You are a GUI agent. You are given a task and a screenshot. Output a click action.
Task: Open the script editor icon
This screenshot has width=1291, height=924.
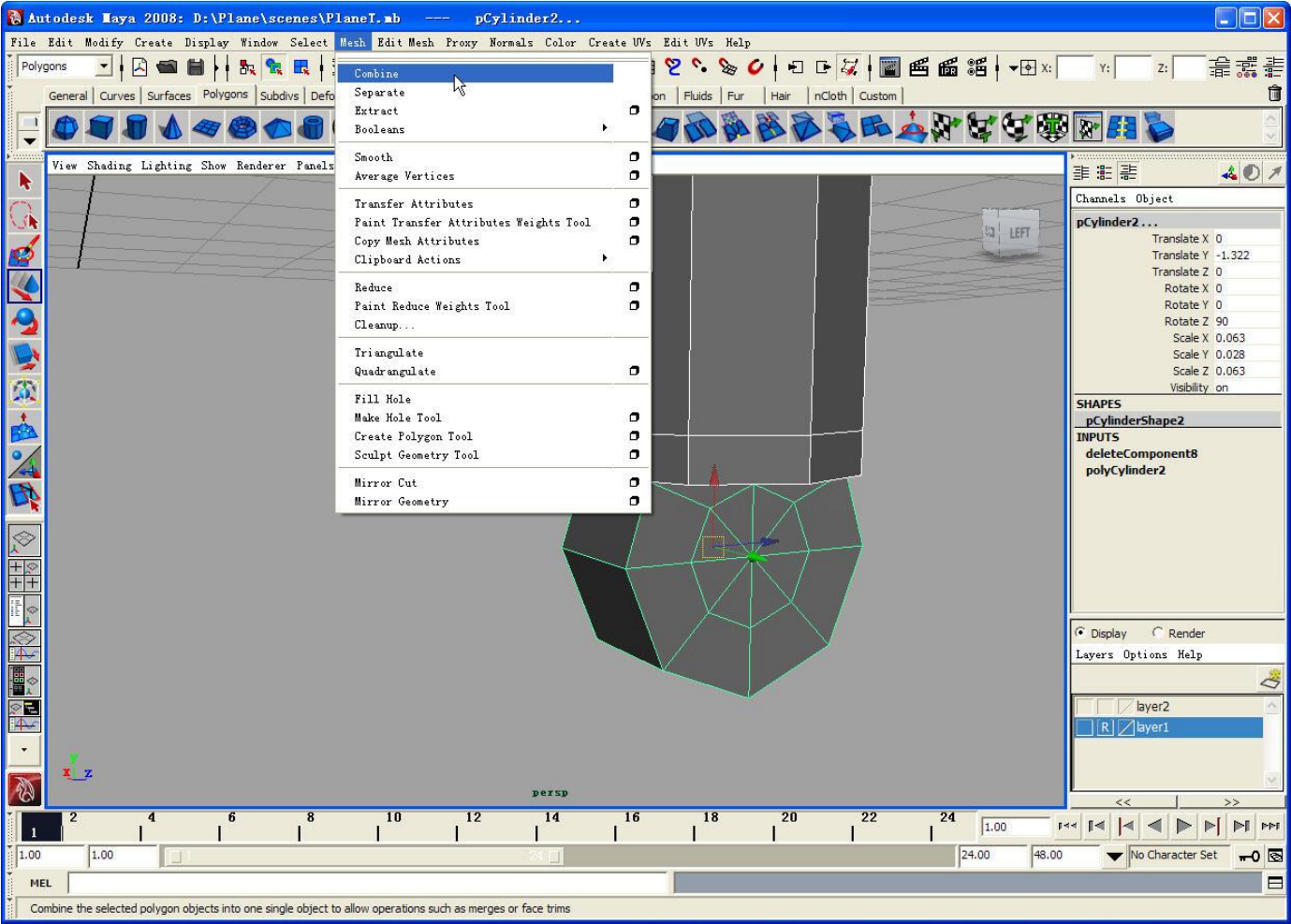click(x=1274, y=882)
